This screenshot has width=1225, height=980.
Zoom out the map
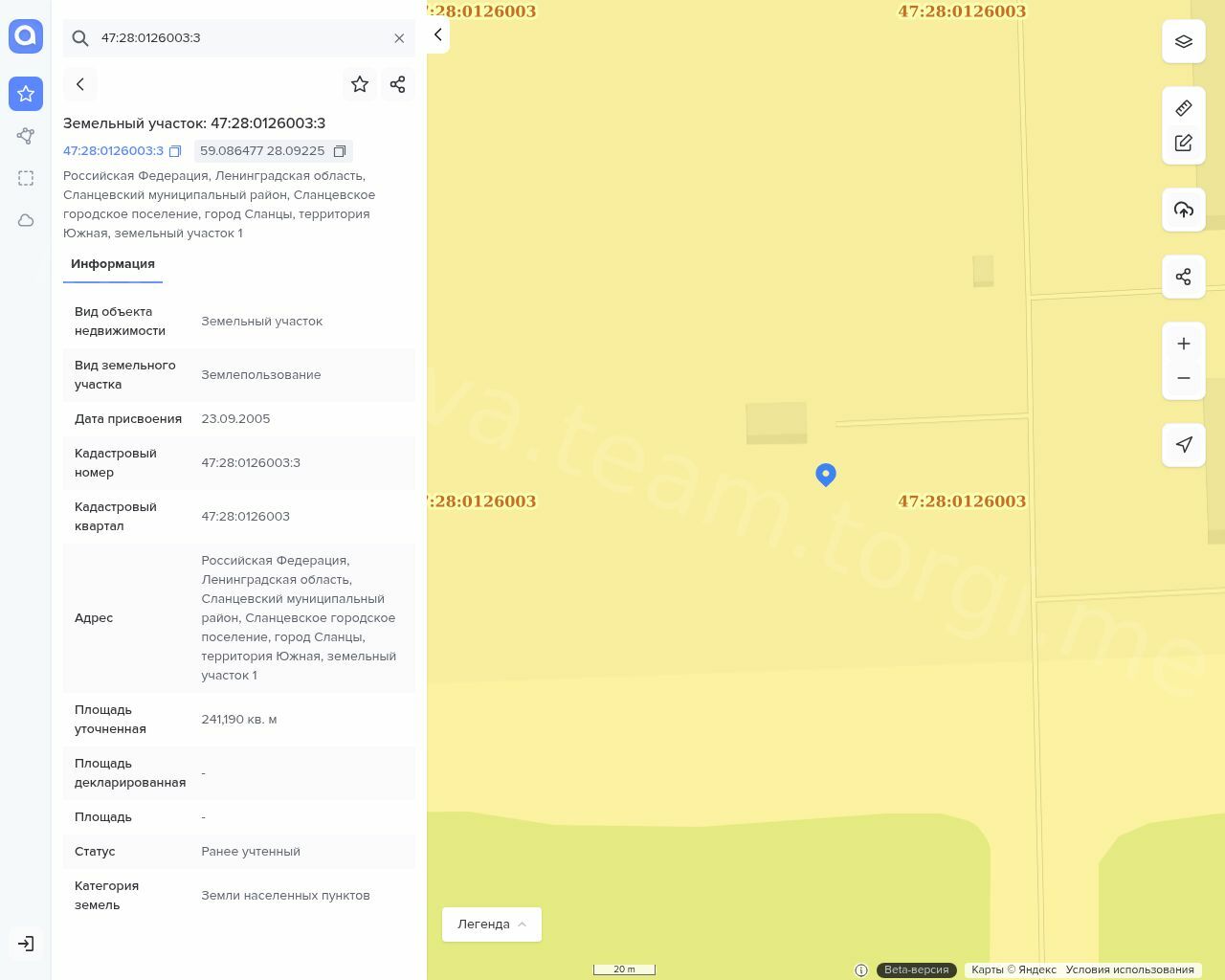tap(1183, 378)
